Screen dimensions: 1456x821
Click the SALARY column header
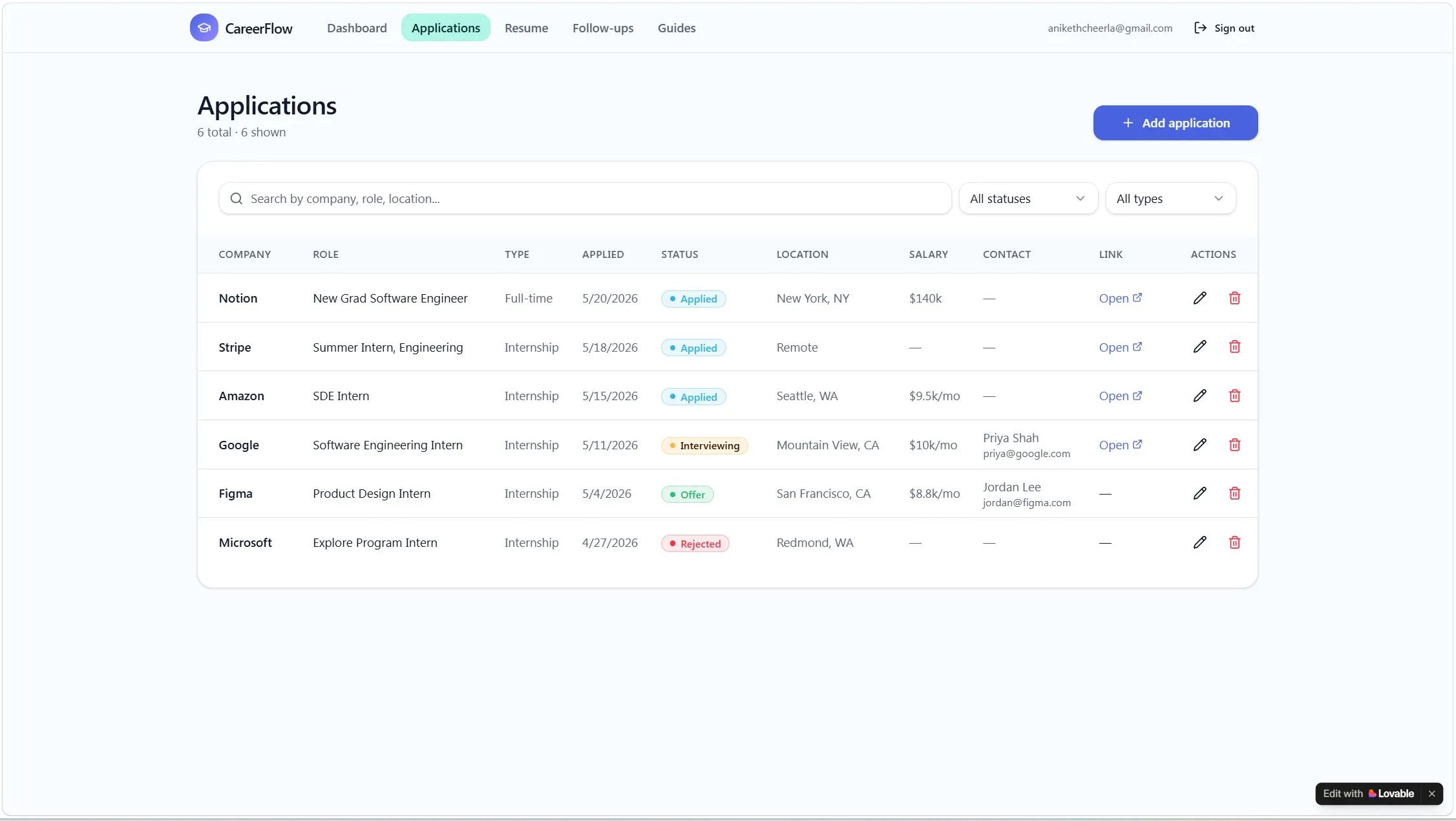click(928, 254)
